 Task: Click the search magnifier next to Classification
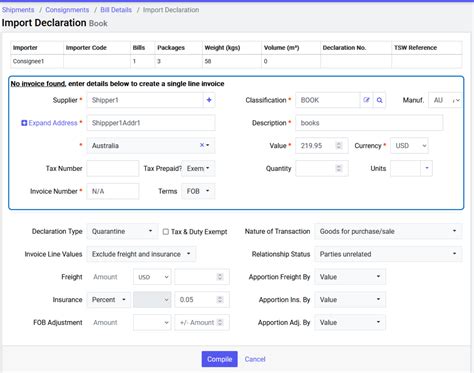click(x=379, y=100)
